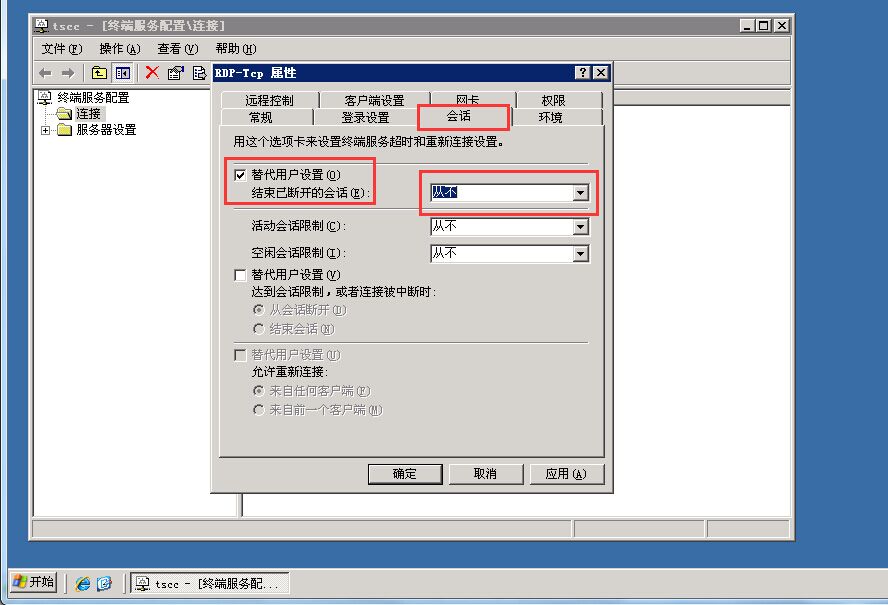Launch Internet Explorer from the taskbar
Screen dimensions: 888x605
[83, 583]
